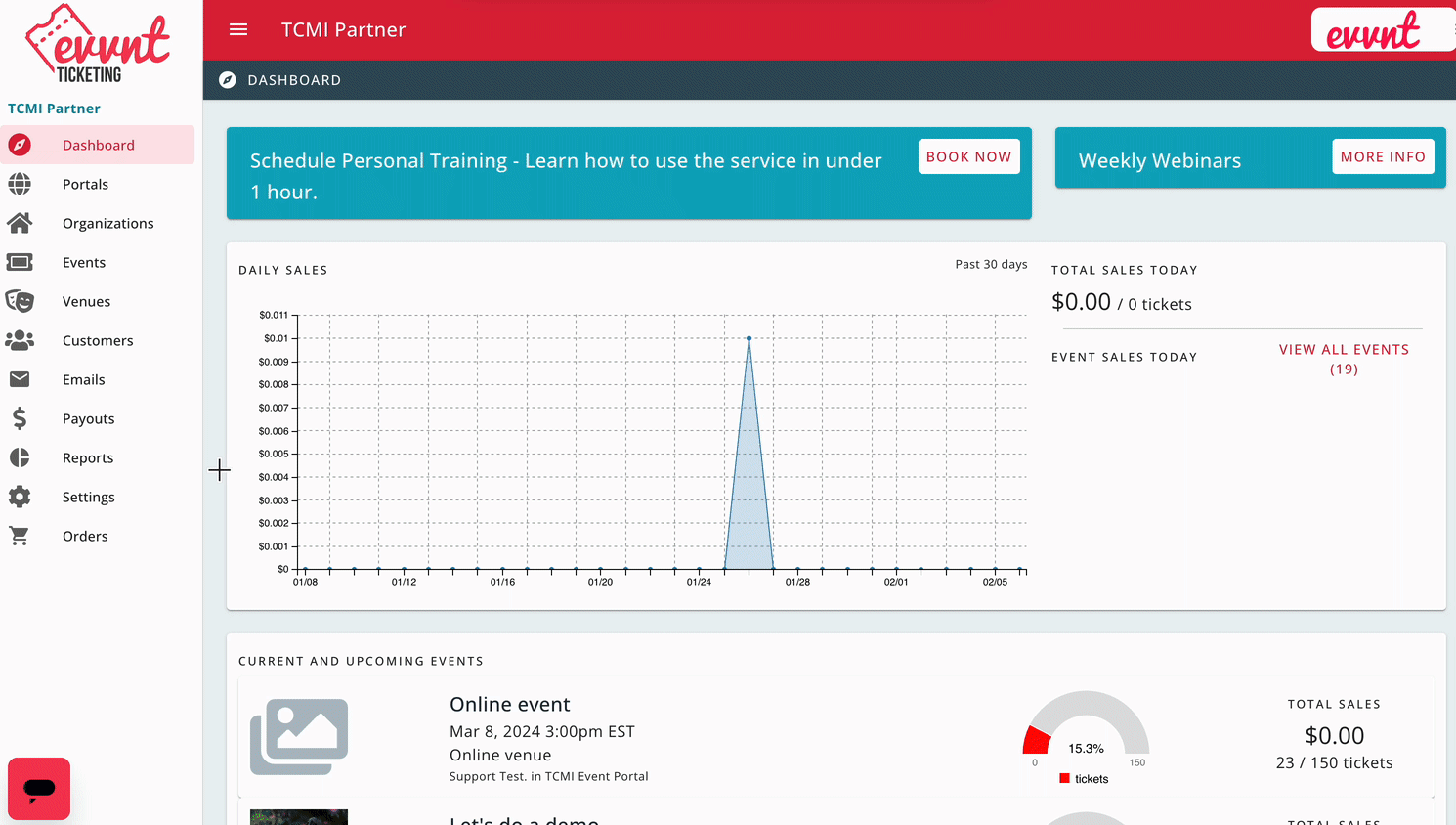Click the Venues theater masks icon
The height and width of the screenshot is (825, 1456).
[20, 301]
